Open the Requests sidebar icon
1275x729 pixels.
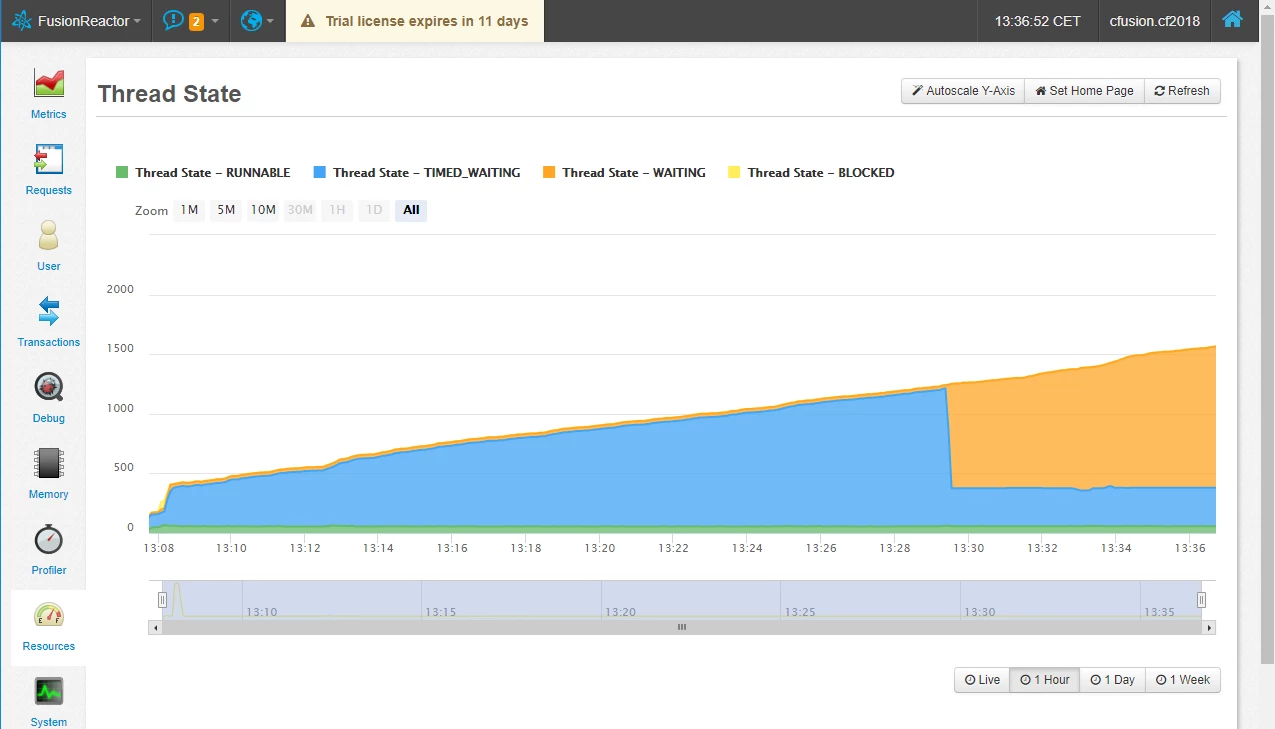click(48, 159)
